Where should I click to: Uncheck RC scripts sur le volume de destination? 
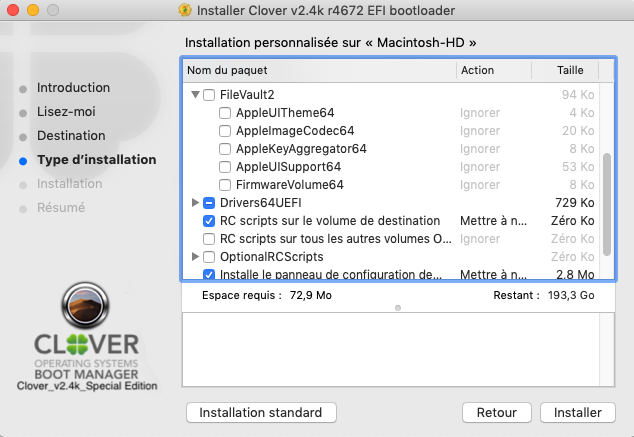(209, 221)
